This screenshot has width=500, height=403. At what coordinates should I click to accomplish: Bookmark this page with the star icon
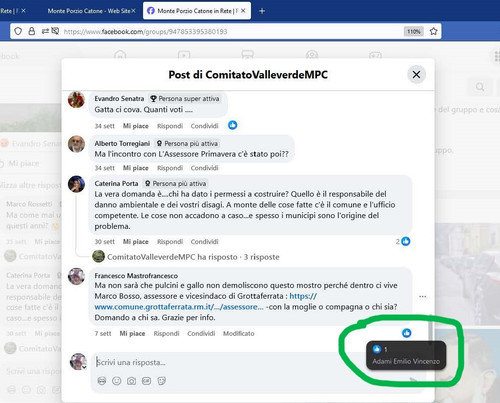433,31
